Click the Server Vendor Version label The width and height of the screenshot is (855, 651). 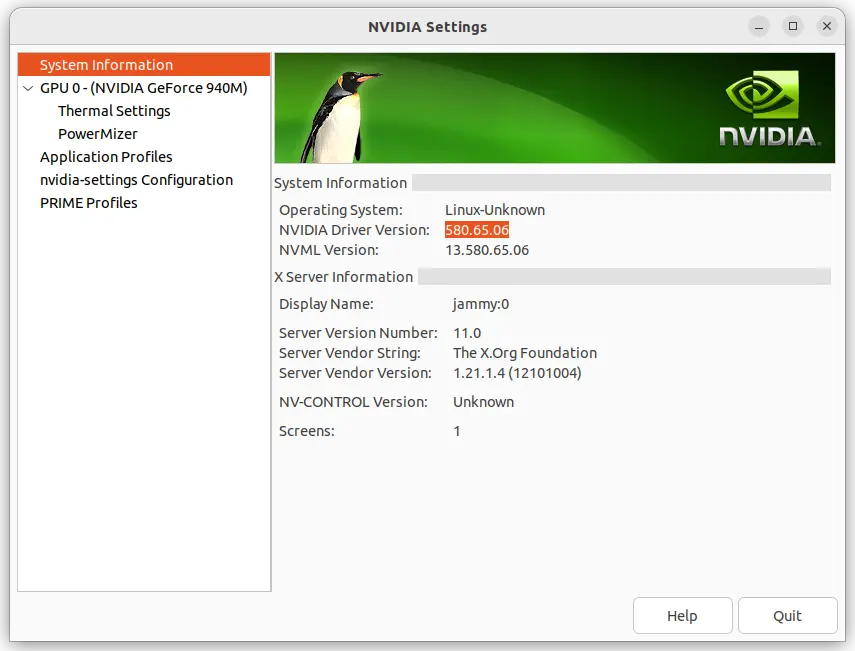coord(355,373)
